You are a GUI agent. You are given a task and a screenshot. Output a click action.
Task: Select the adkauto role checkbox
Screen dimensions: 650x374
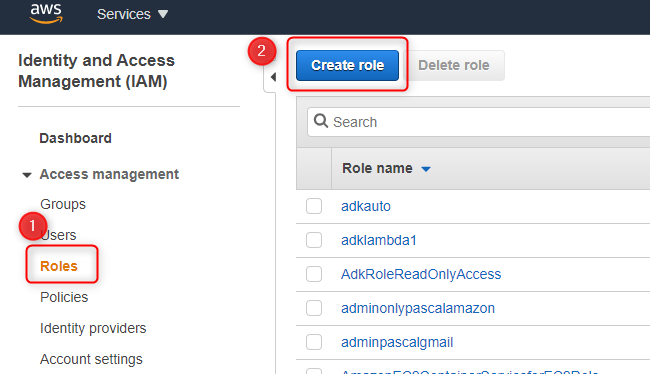click(314, 206)
